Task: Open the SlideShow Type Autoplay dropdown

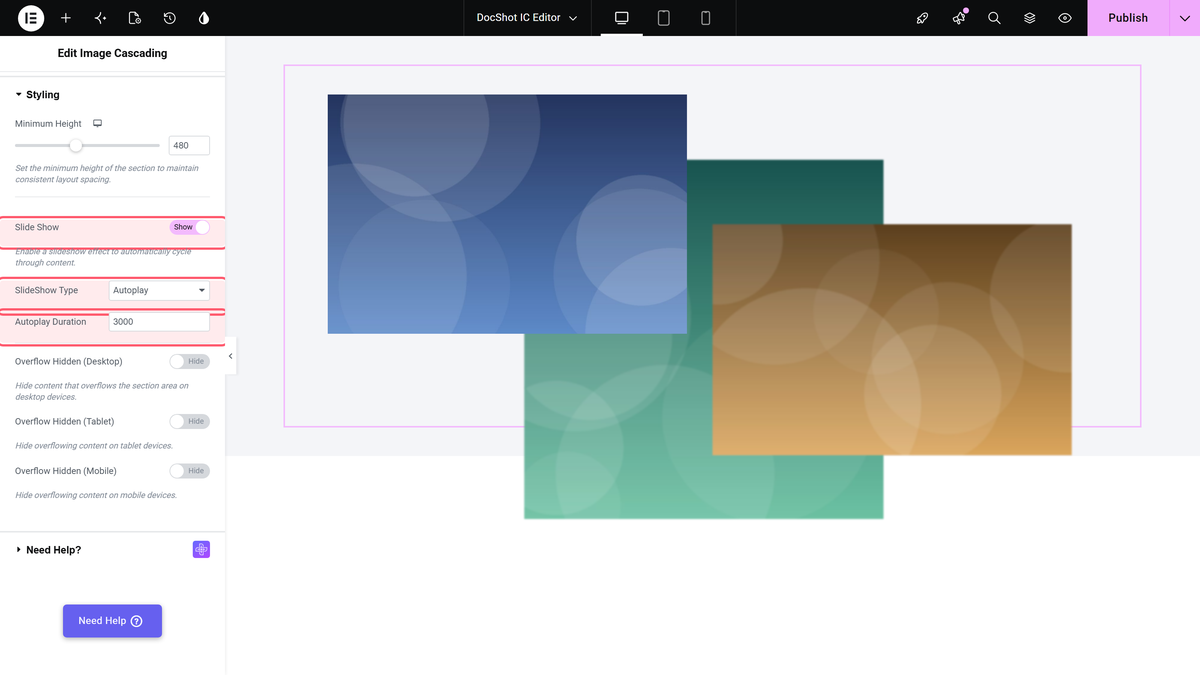Action: click(x=159, y=290)
